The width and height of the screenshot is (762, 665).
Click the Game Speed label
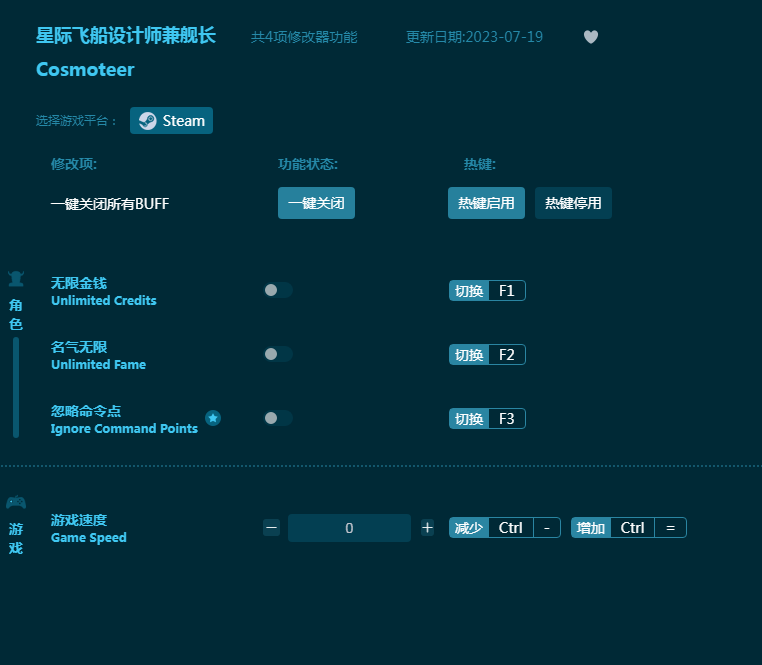click(88, 537)
